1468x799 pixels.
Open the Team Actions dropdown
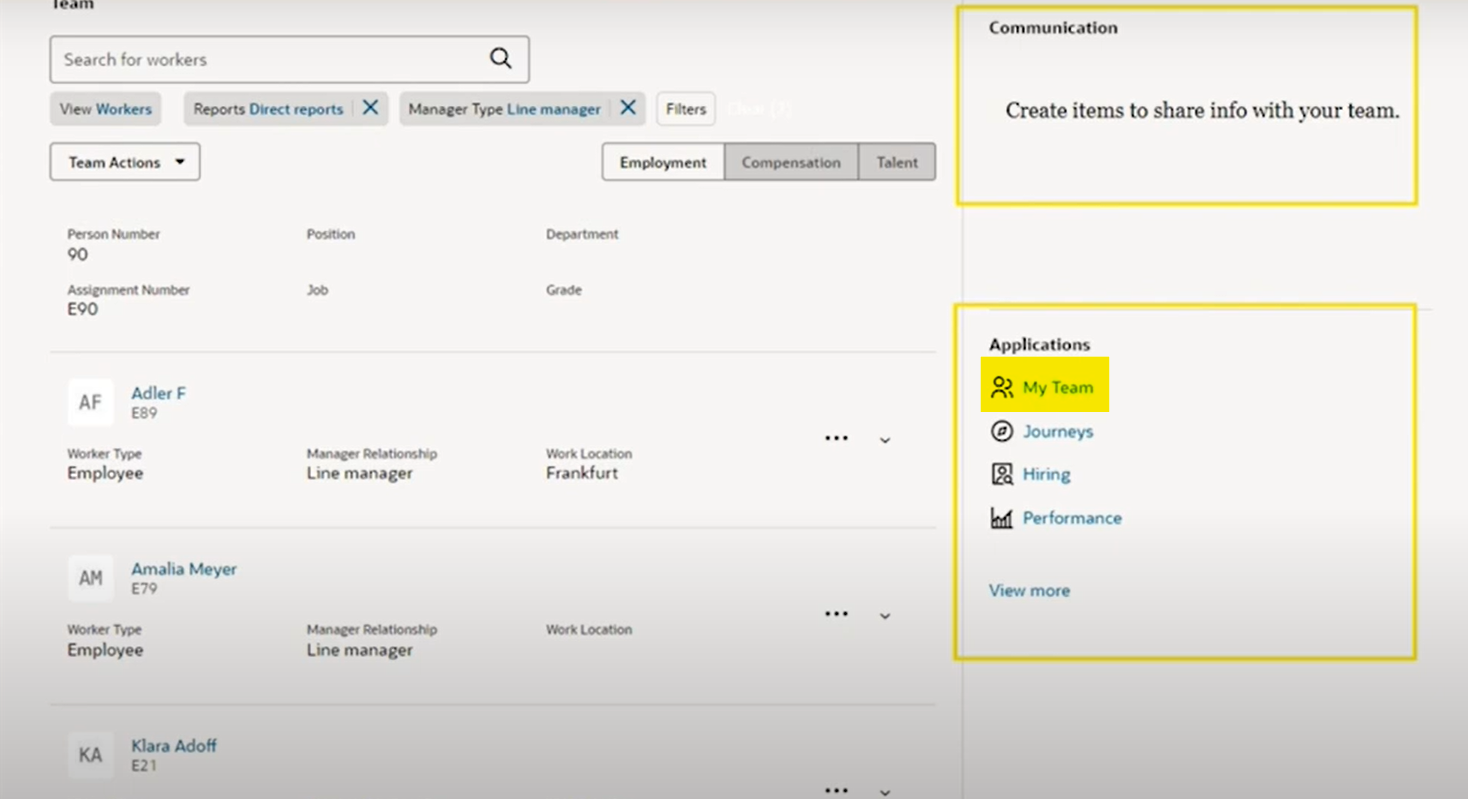[124, 161]
